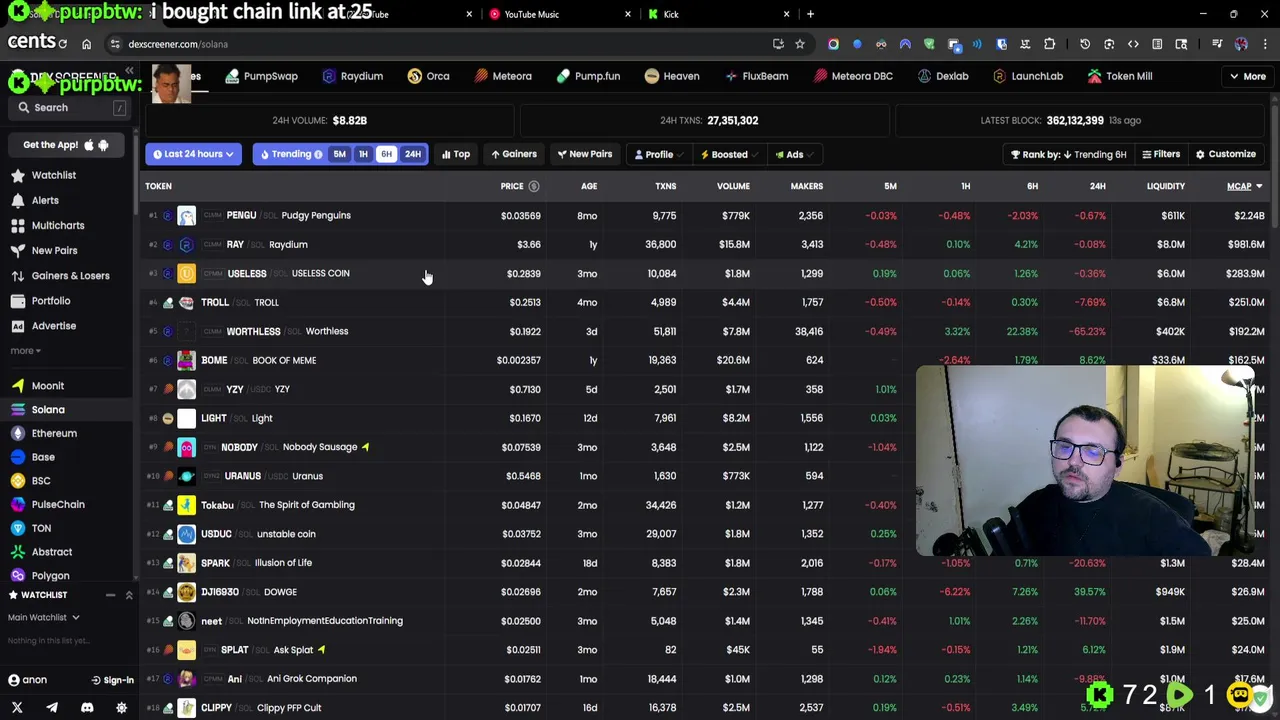
Task: Click the NOBODY token logo
Action: coord(187,447)
